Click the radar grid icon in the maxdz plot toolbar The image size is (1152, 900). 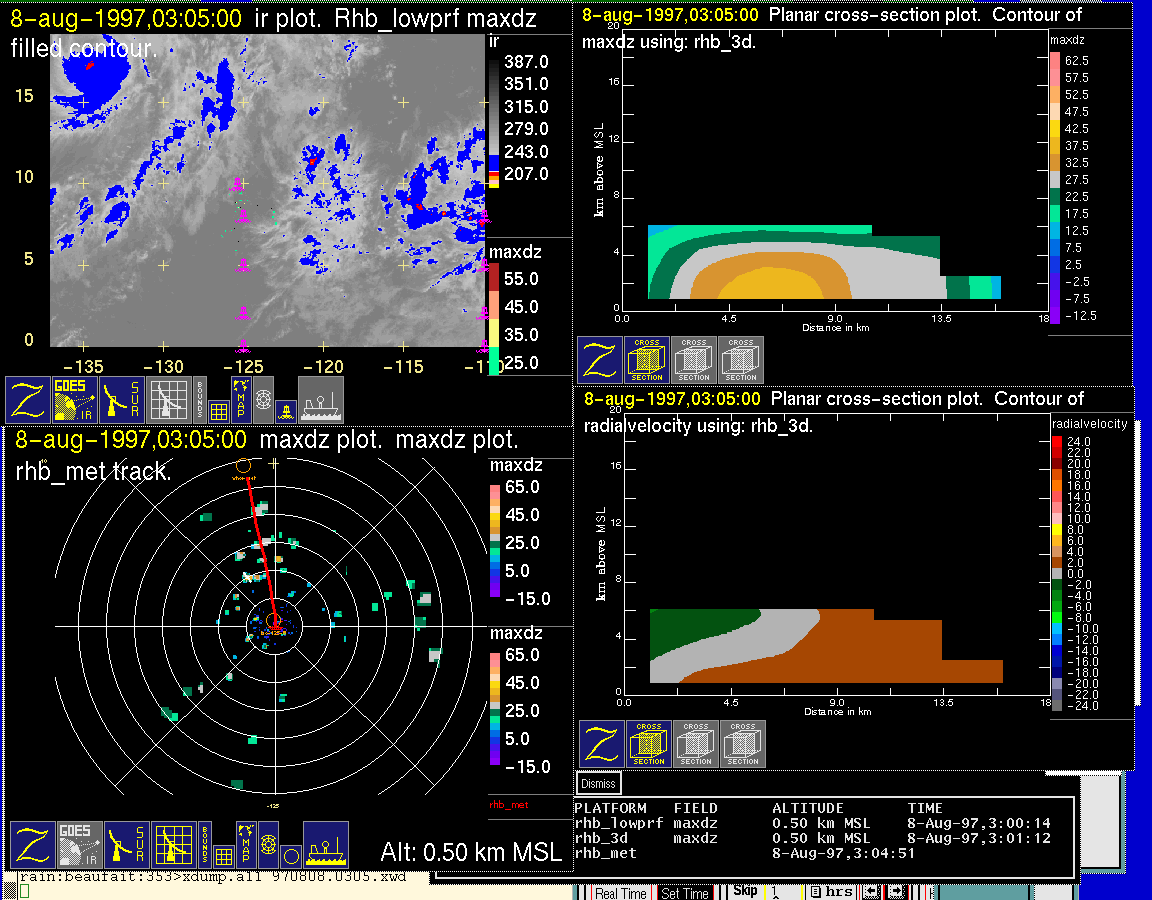[172, 845]
